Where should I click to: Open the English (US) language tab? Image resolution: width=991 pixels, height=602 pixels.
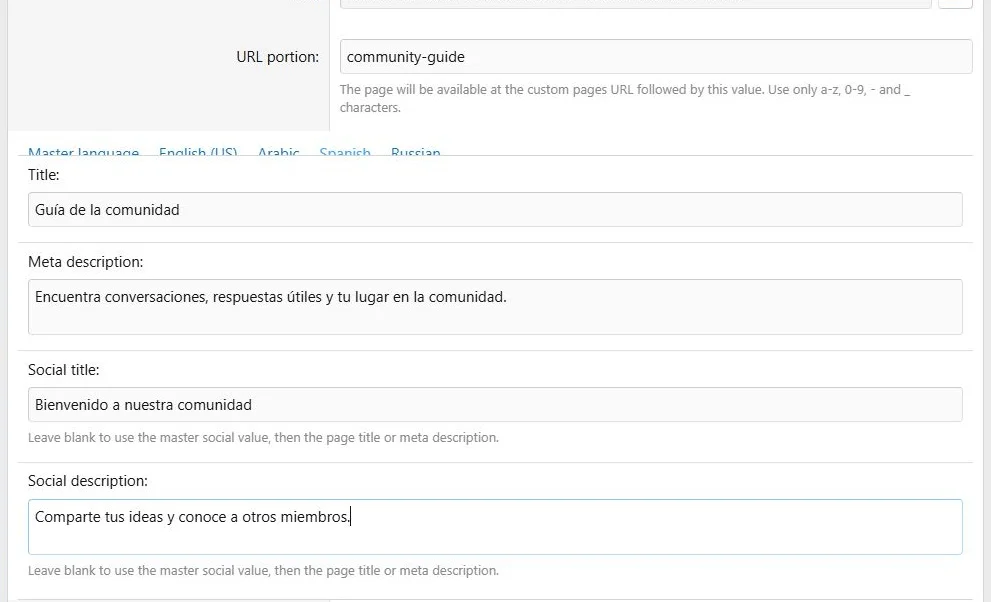point(198,152)
